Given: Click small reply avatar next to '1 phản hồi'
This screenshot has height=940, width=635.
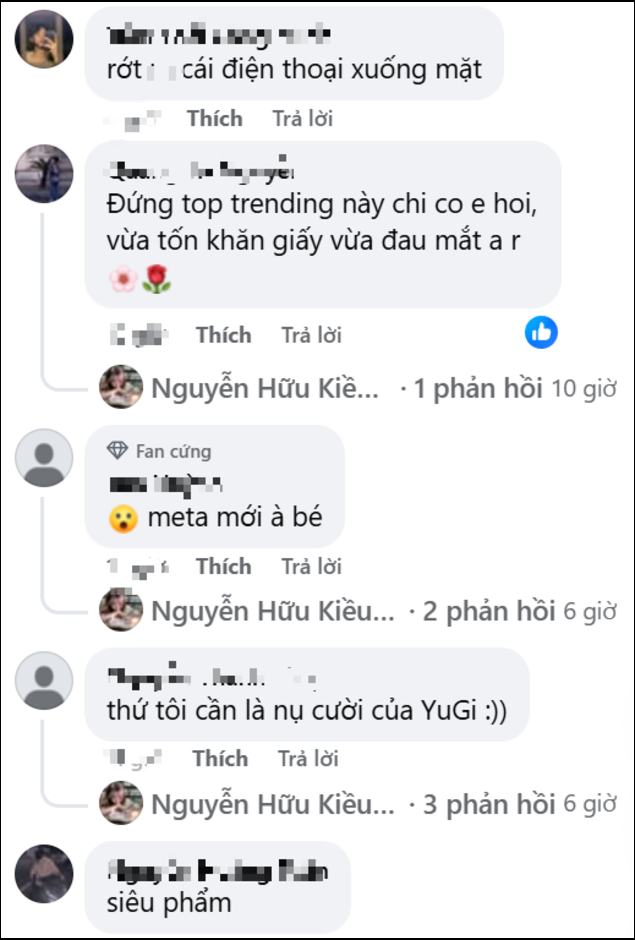Looking at the screenshot, I should tap(121, 387).
